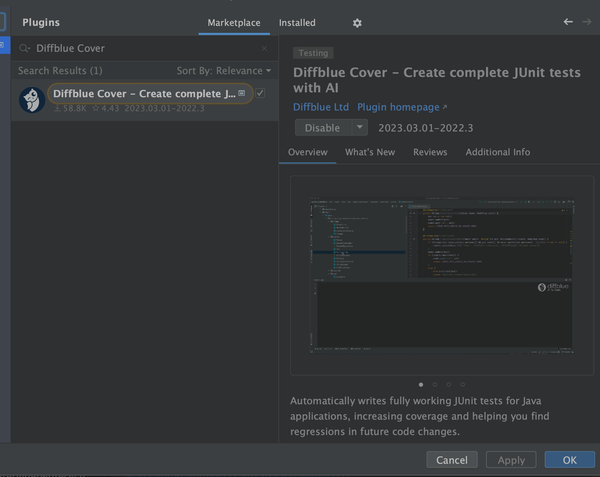Switch to the Marketplace tab
600x477 pixels.
pyautogui.click(x=234, y=23)
